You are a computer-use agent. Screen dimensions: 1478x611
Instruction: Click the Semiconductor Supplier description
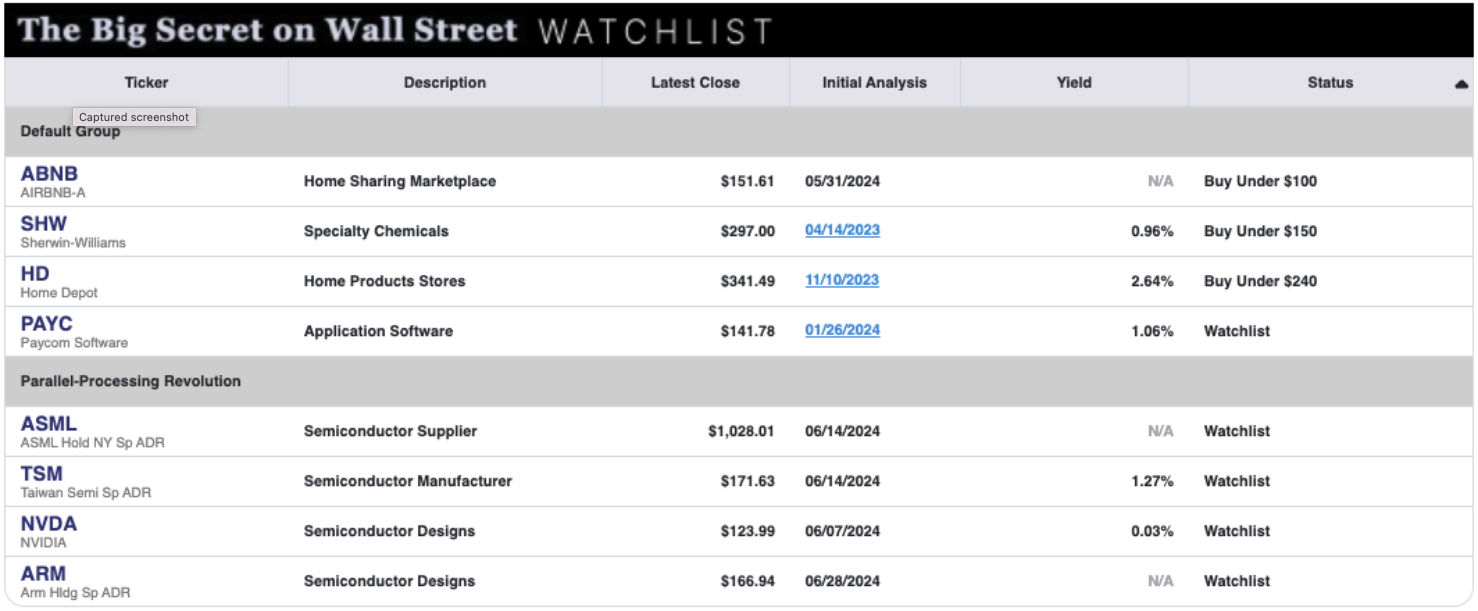[x=390, y=431]
